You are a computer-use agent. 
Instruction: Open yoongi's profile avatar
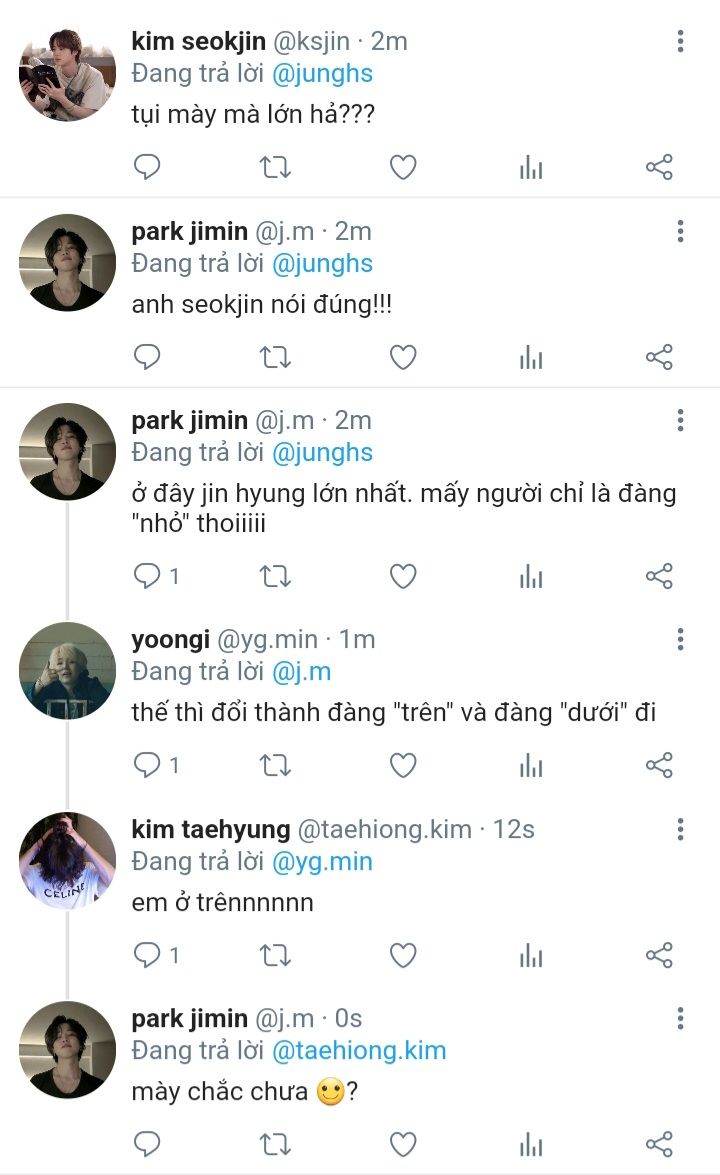pyautogui.click(x=67, y=670)
